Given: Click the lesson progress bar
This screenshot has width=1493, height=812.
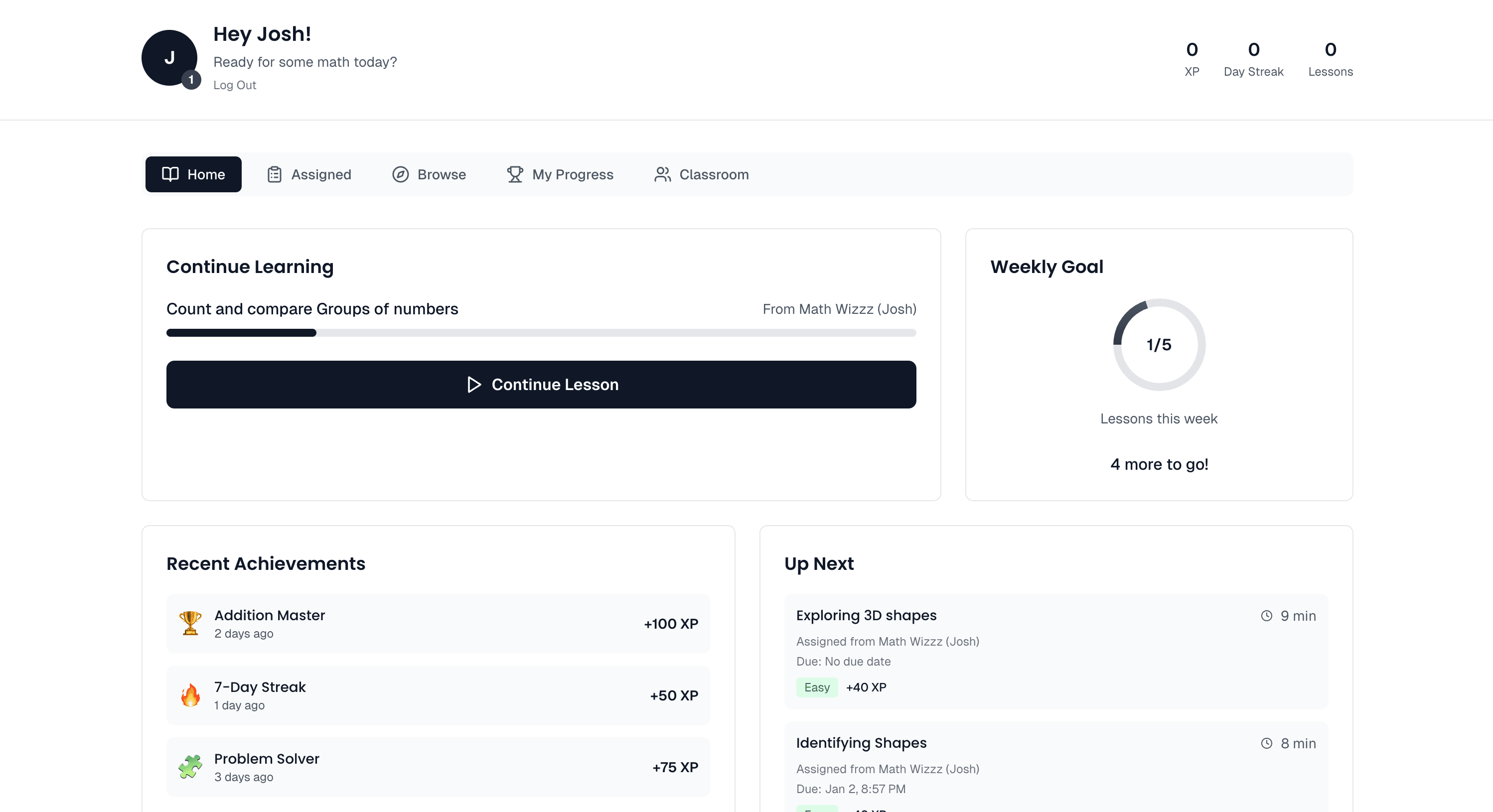Looking at the screenshot, I should (541, 333).
